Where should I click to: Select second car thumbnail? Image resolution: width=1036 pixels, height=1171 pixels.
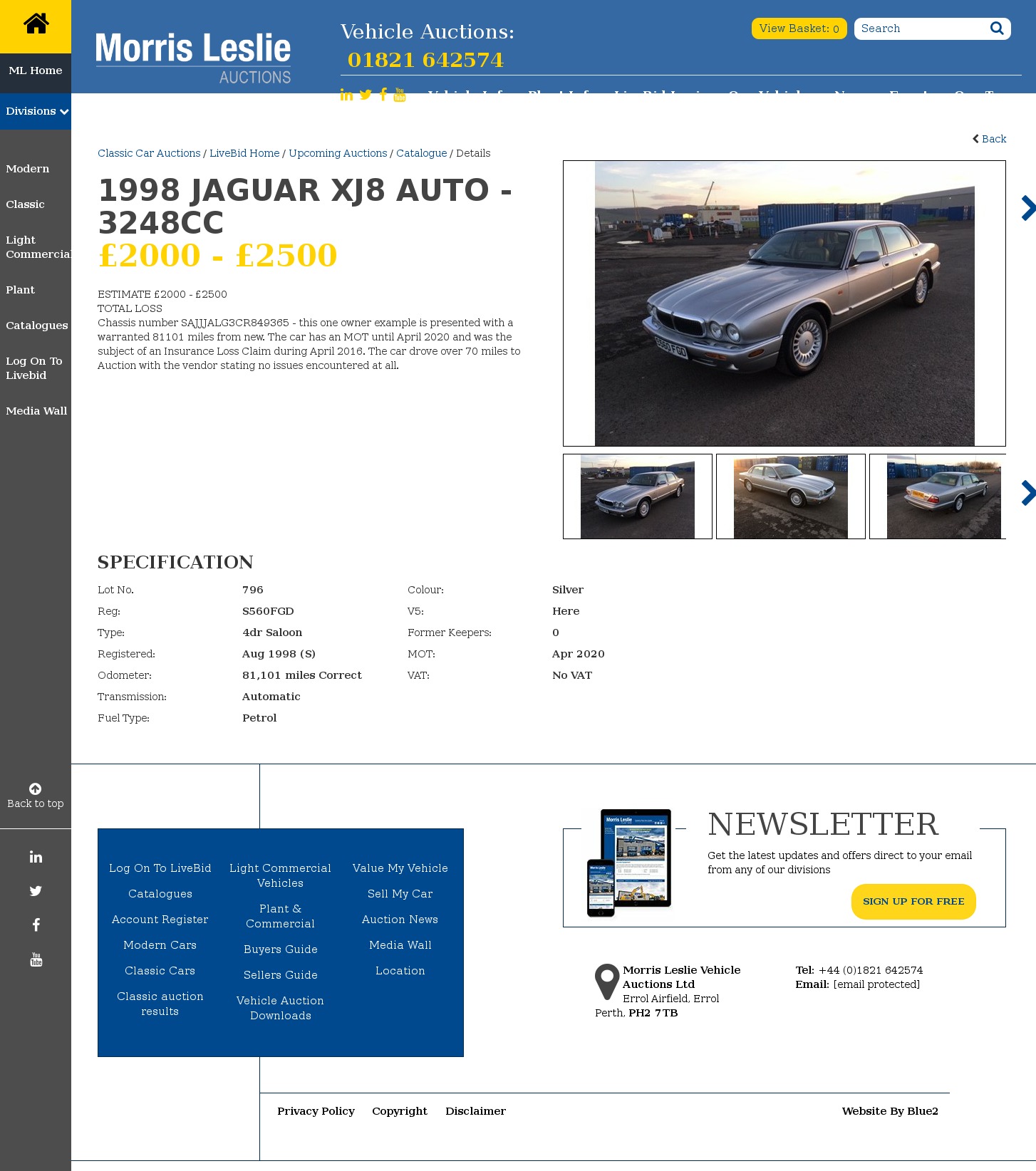791,496
